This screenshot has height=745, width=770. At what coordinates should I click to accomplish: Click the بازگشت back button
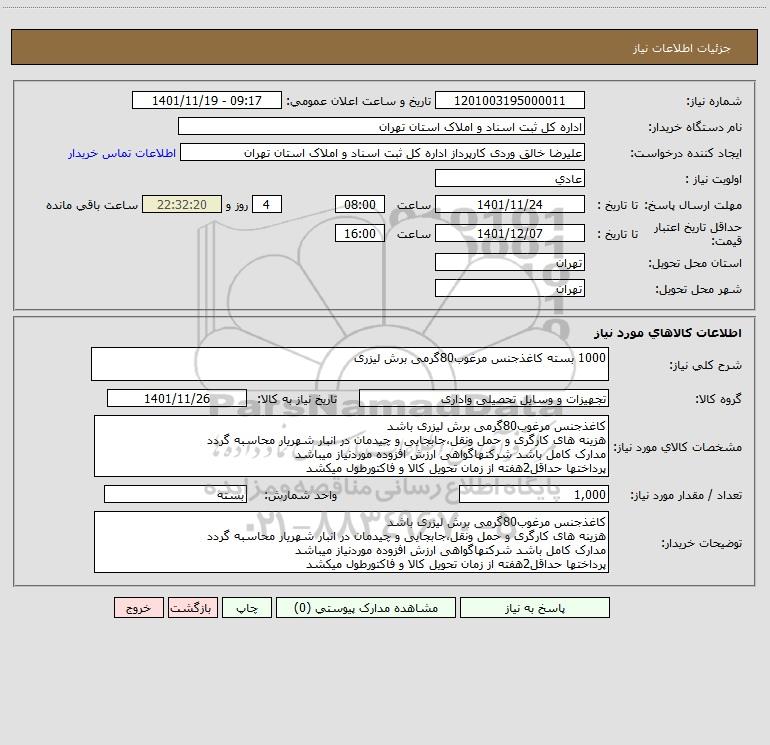coord(192,608)
